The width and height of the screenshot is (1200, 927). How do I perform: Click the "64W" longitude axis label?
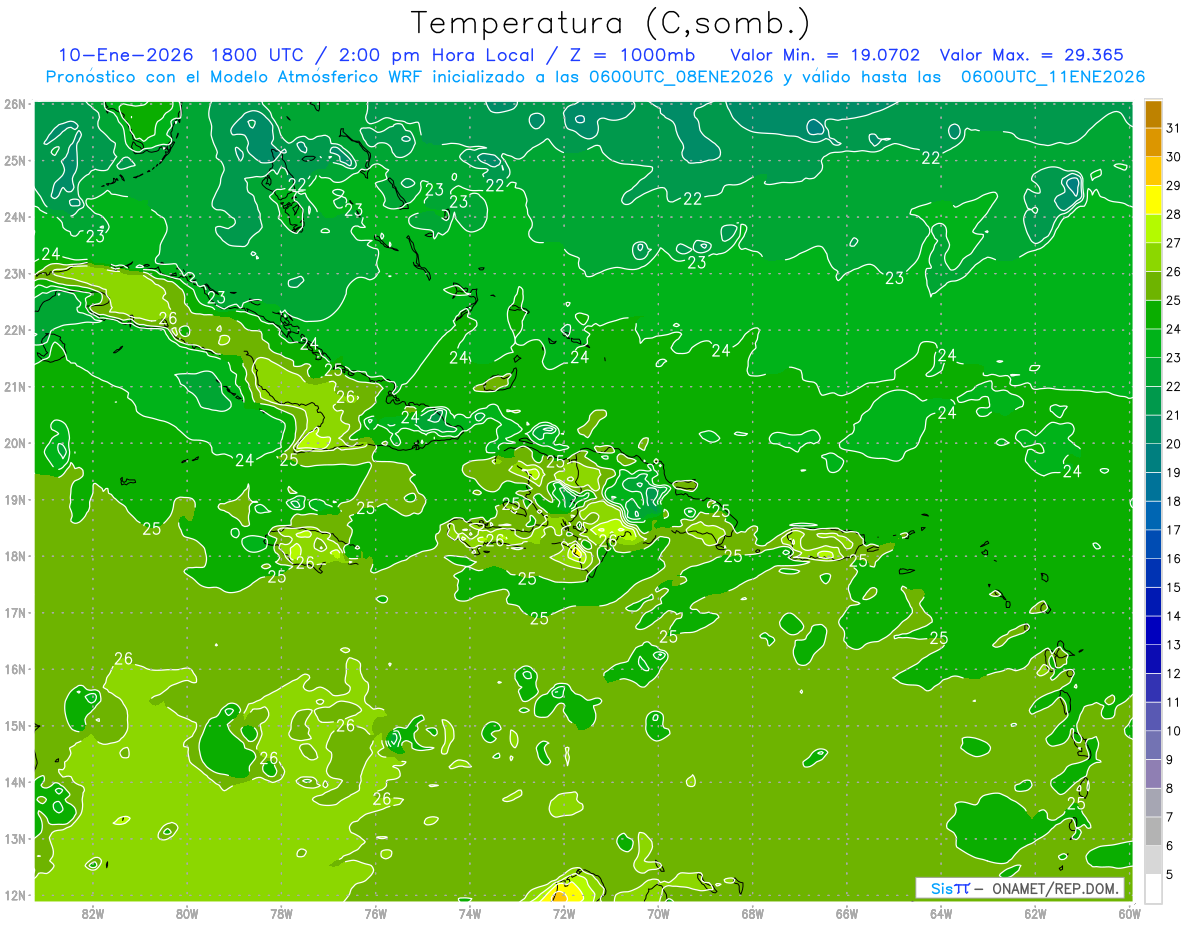(x=941, y=912)
